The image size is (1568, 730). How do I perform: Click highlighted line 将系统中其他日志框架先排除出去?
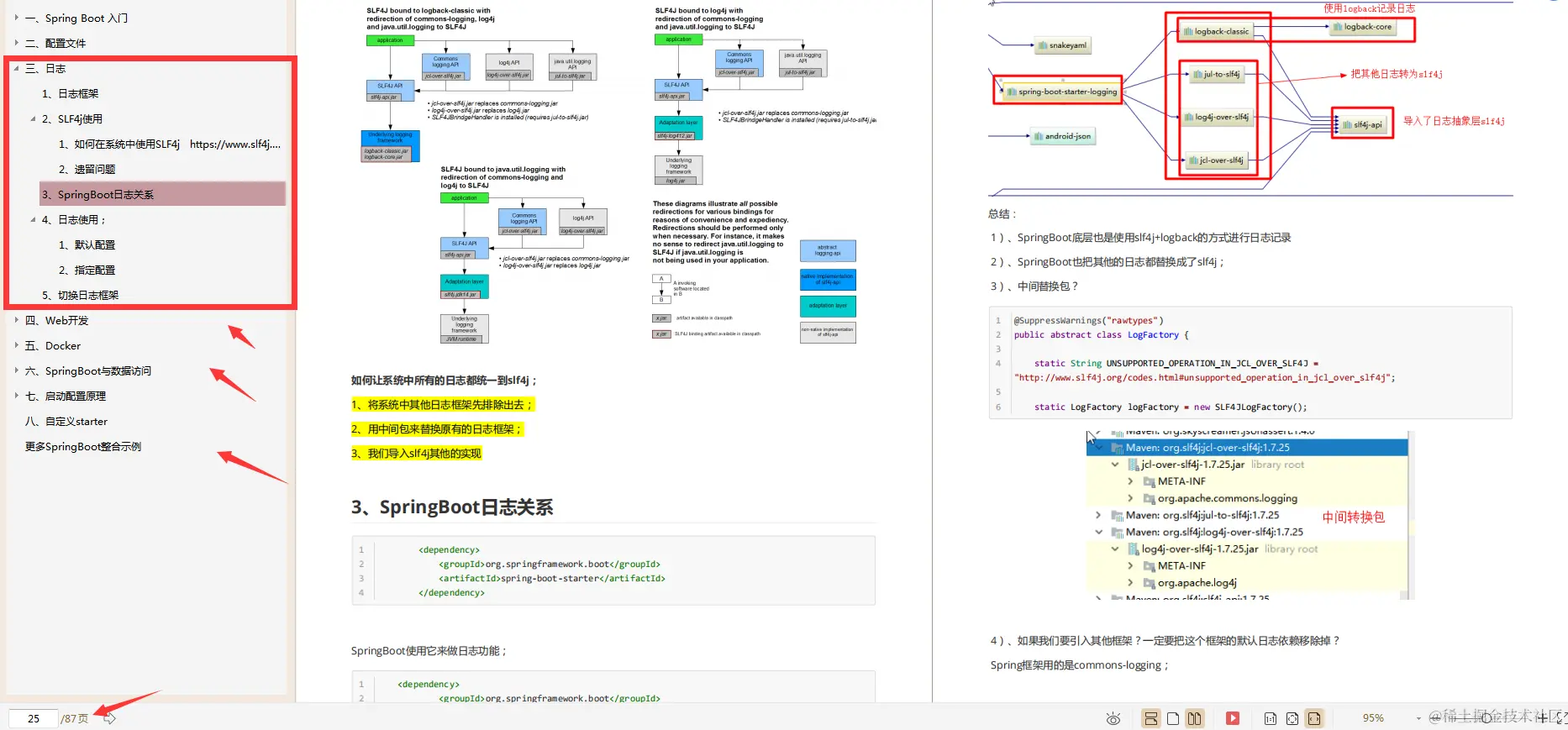(442, 405)
